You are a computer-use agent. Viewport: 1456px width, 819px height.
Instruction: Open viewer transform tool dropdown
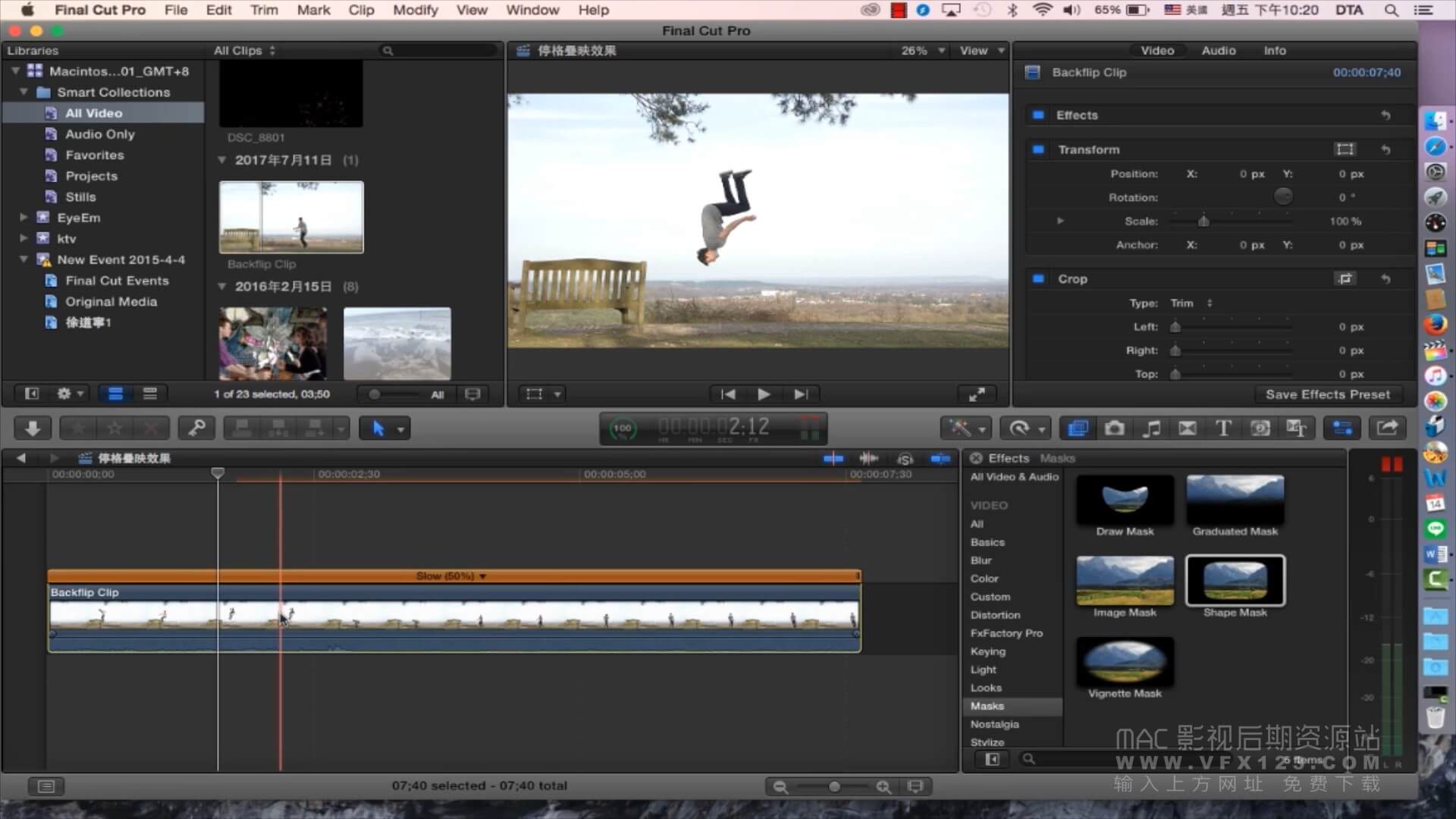click(557, 394)
